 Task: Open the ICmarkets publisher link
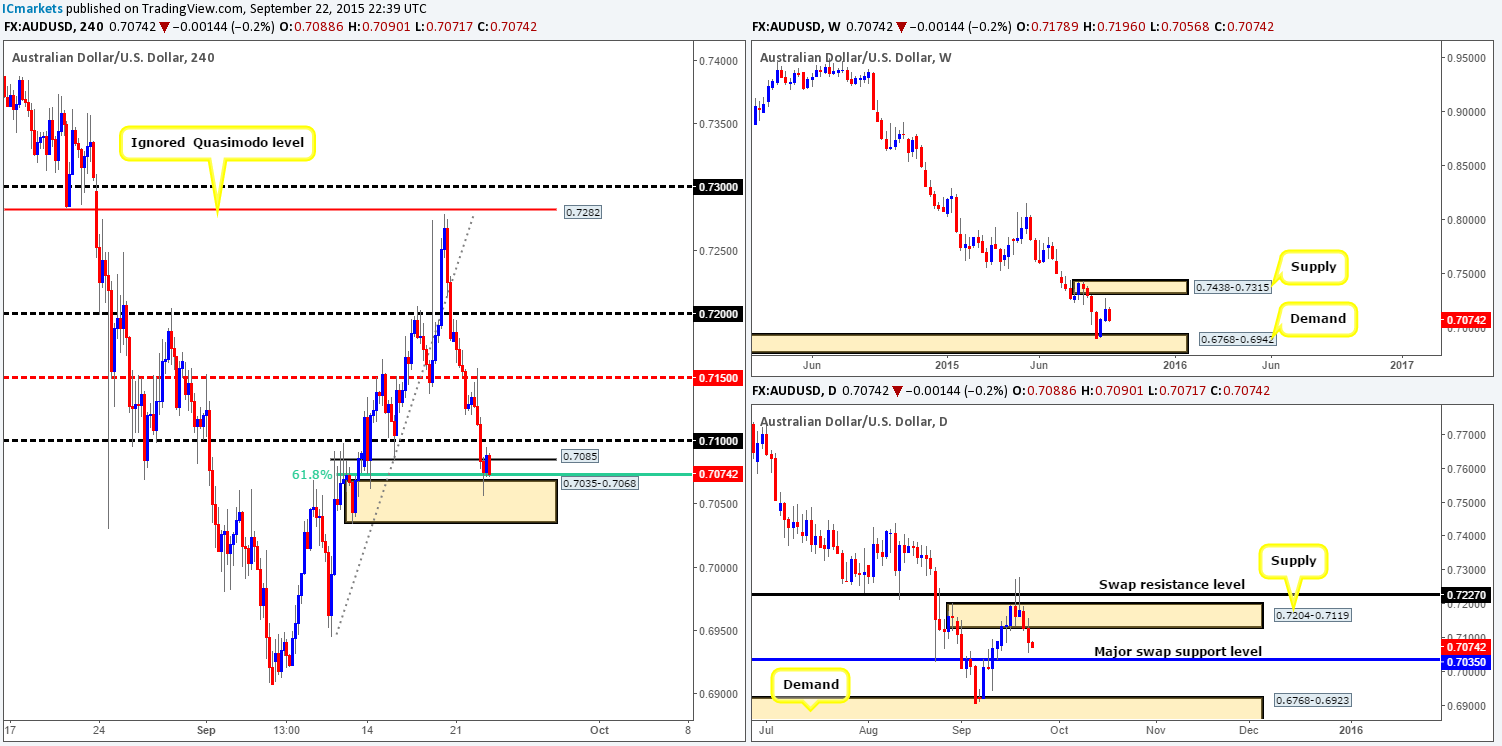32,8
